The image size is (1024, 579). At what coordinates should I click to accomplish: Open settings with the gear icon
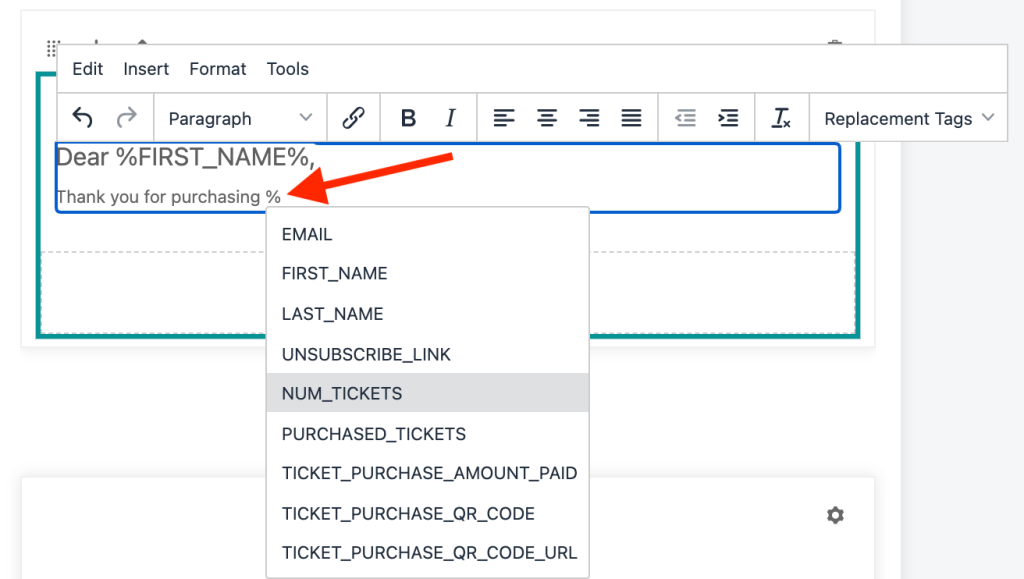coord(835,515)
